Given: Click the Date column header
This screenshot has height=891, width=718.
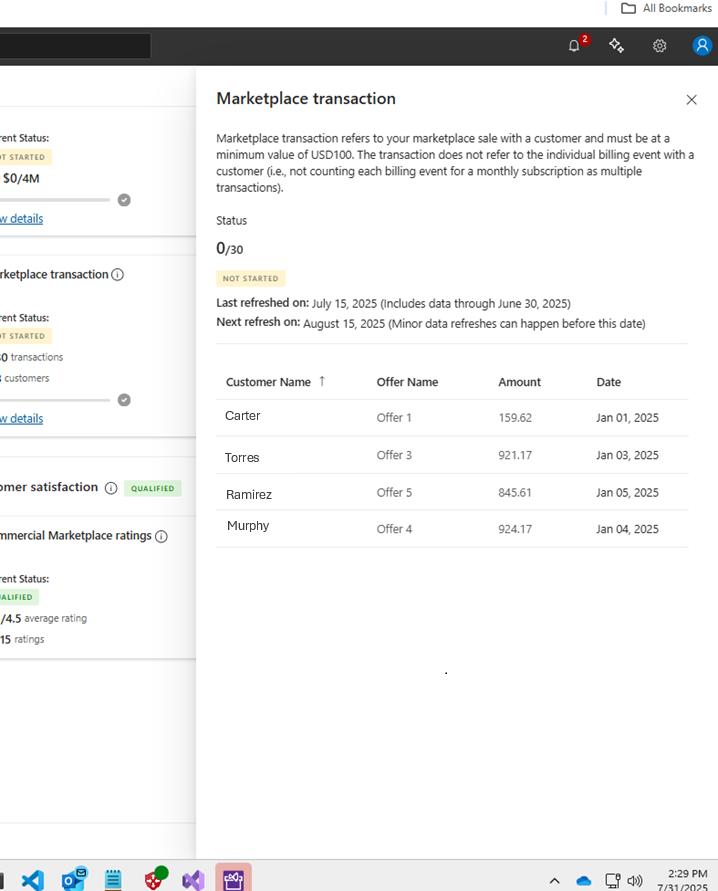Looking at the screenshot, I should [608, 382].
